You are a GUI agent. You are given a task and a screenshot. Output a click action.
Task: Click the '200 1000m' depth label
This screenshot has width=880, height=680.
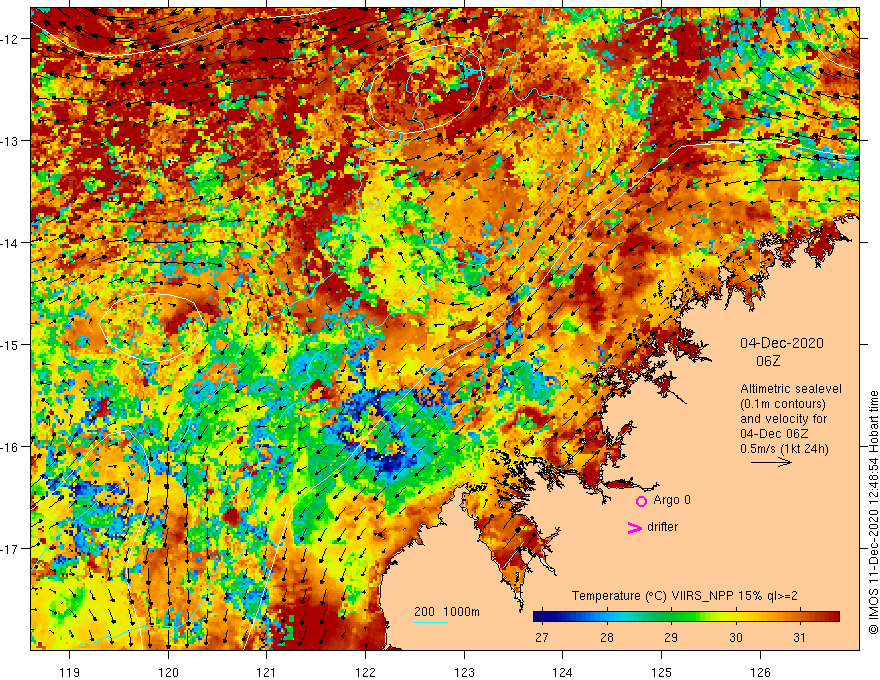tap(447, 612)
